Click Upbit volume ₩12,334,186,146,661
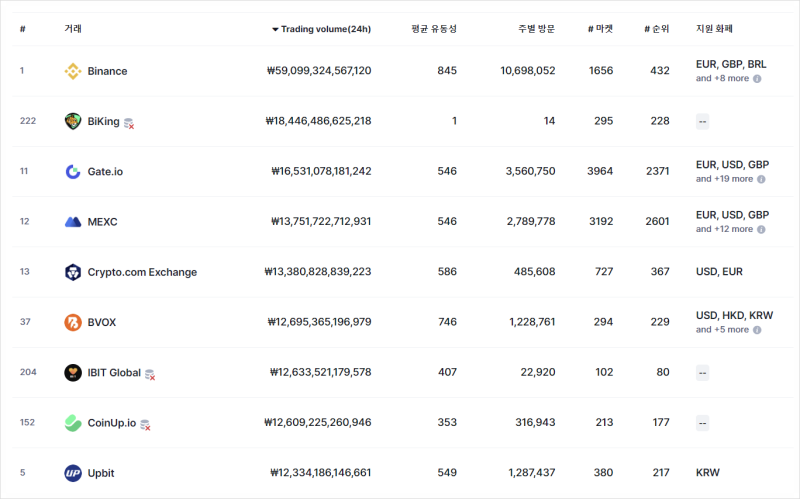 click(320, 472)
